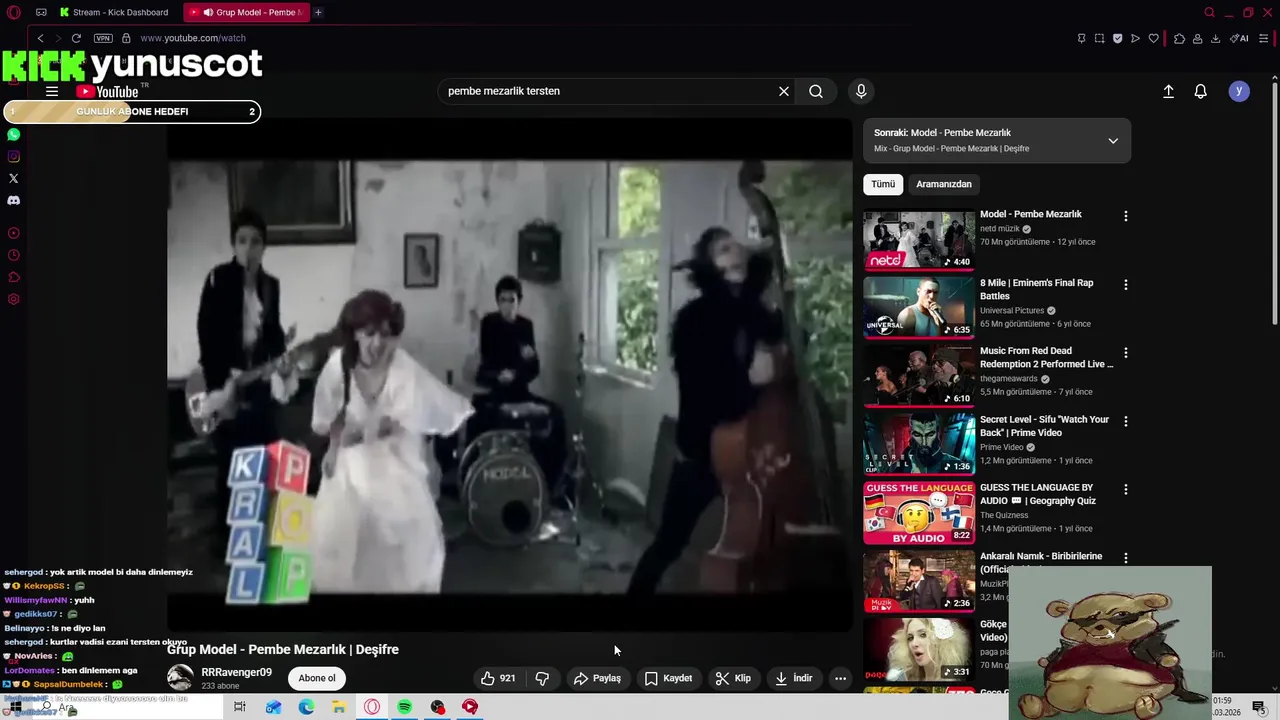
Task: Open the account avatar 'y' menu
Action: point(1239,91)
